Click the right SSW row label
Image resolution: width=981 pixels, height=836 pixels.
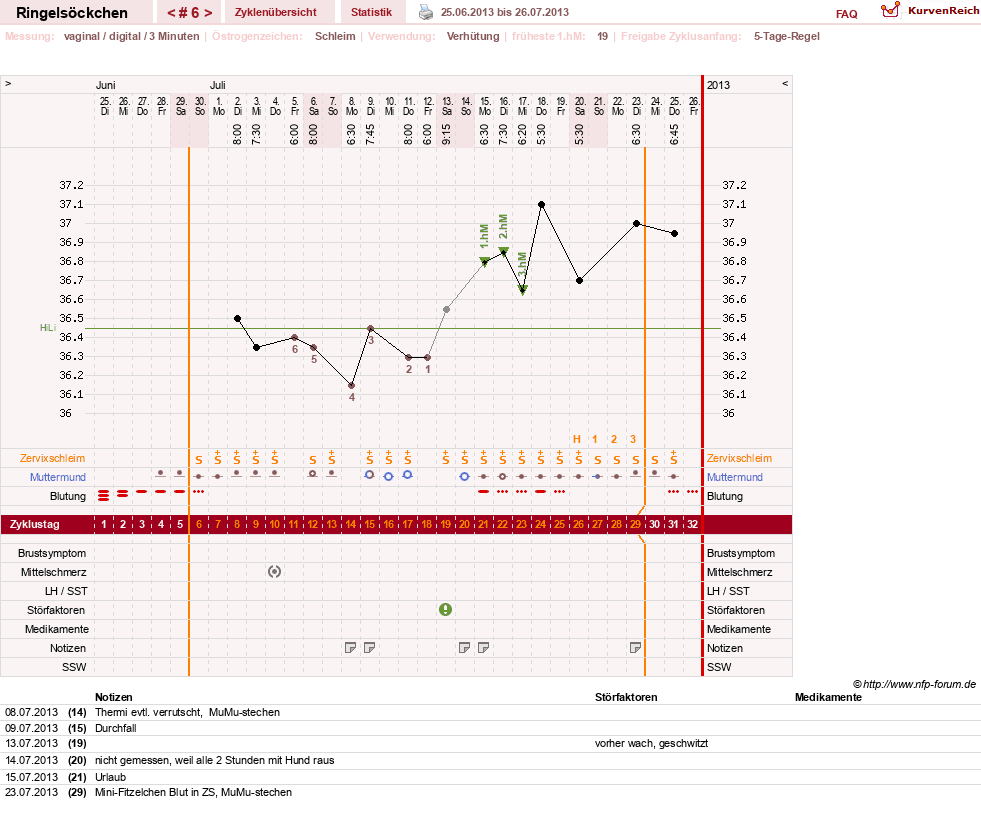[719, 667]
